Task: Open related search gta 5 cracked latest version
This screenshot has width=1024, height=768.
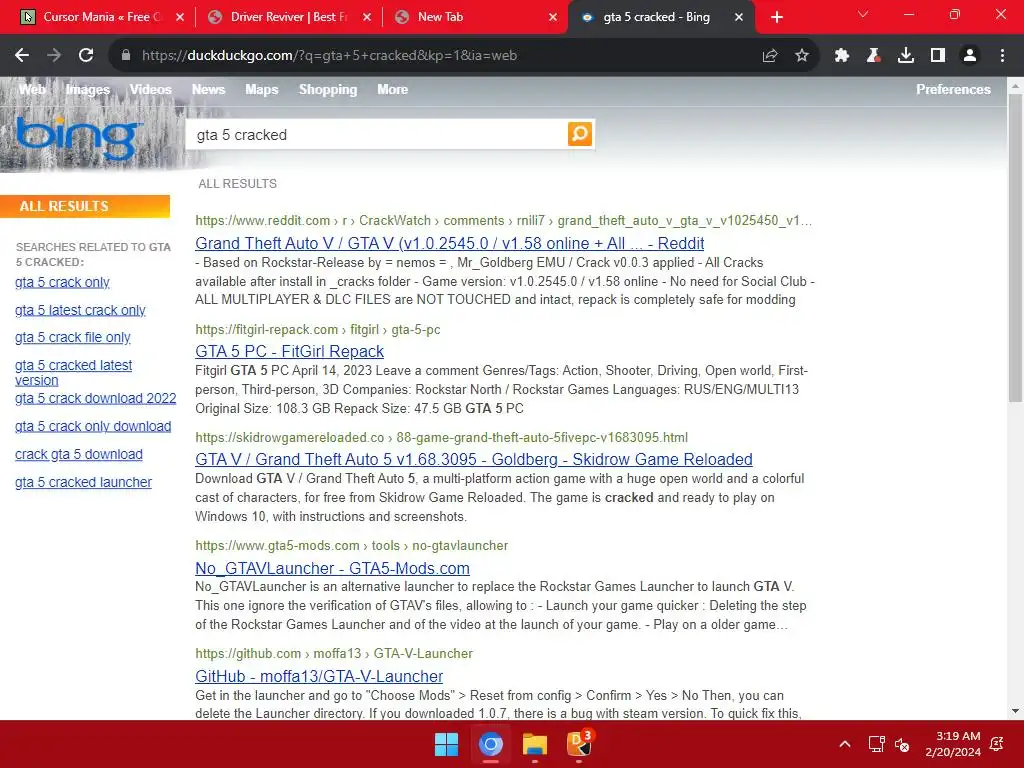Action: pyautogui.click(x=73, y=372)
